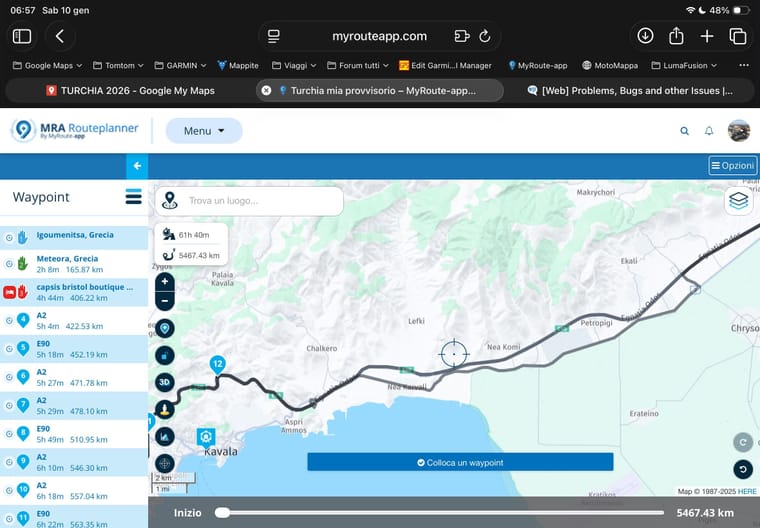Image resolution: width=760 pixels, height=528 pixels.
Task: Click the notifications bell icon
Action: tap(709, 131)
